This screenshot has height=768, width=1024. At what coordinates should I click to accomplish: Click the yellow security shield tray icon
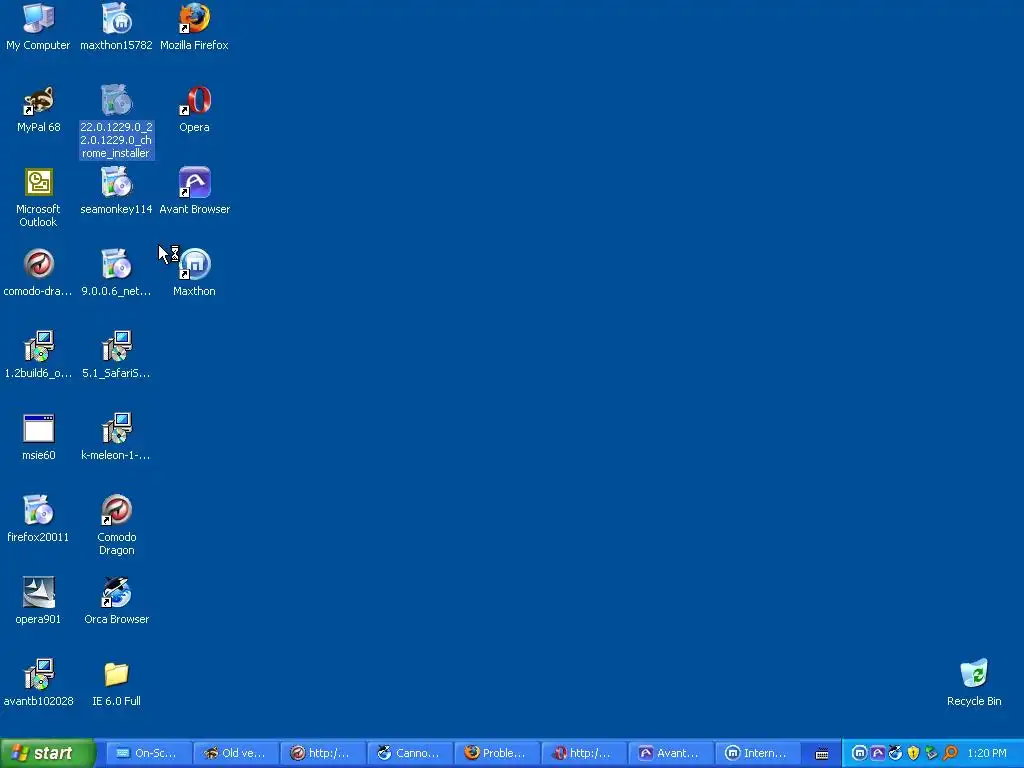click(913, 753)
